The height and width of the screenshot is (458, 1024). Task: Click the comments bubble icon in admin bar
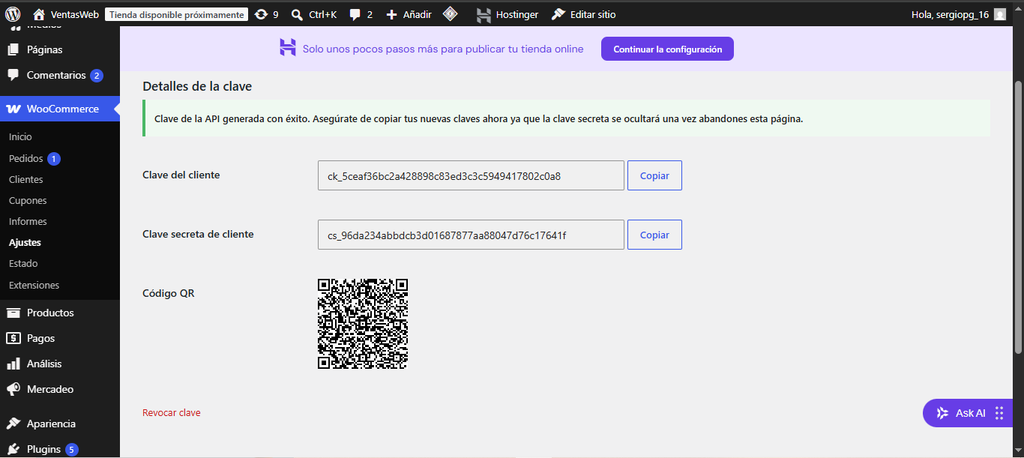355,14
